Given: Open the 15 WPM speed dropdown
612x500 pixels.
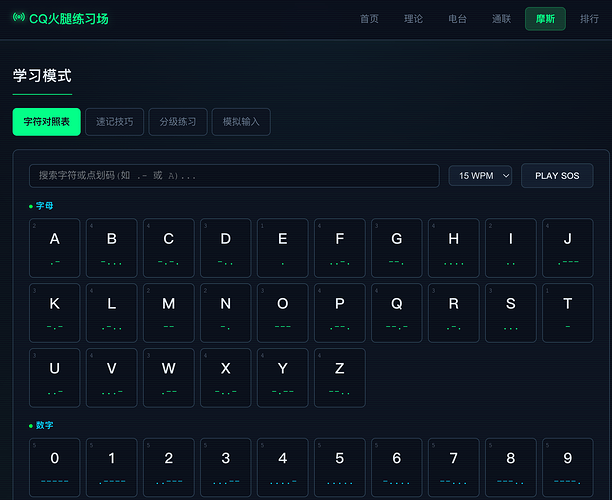Looking at the screenshot, I should point(480,176).
